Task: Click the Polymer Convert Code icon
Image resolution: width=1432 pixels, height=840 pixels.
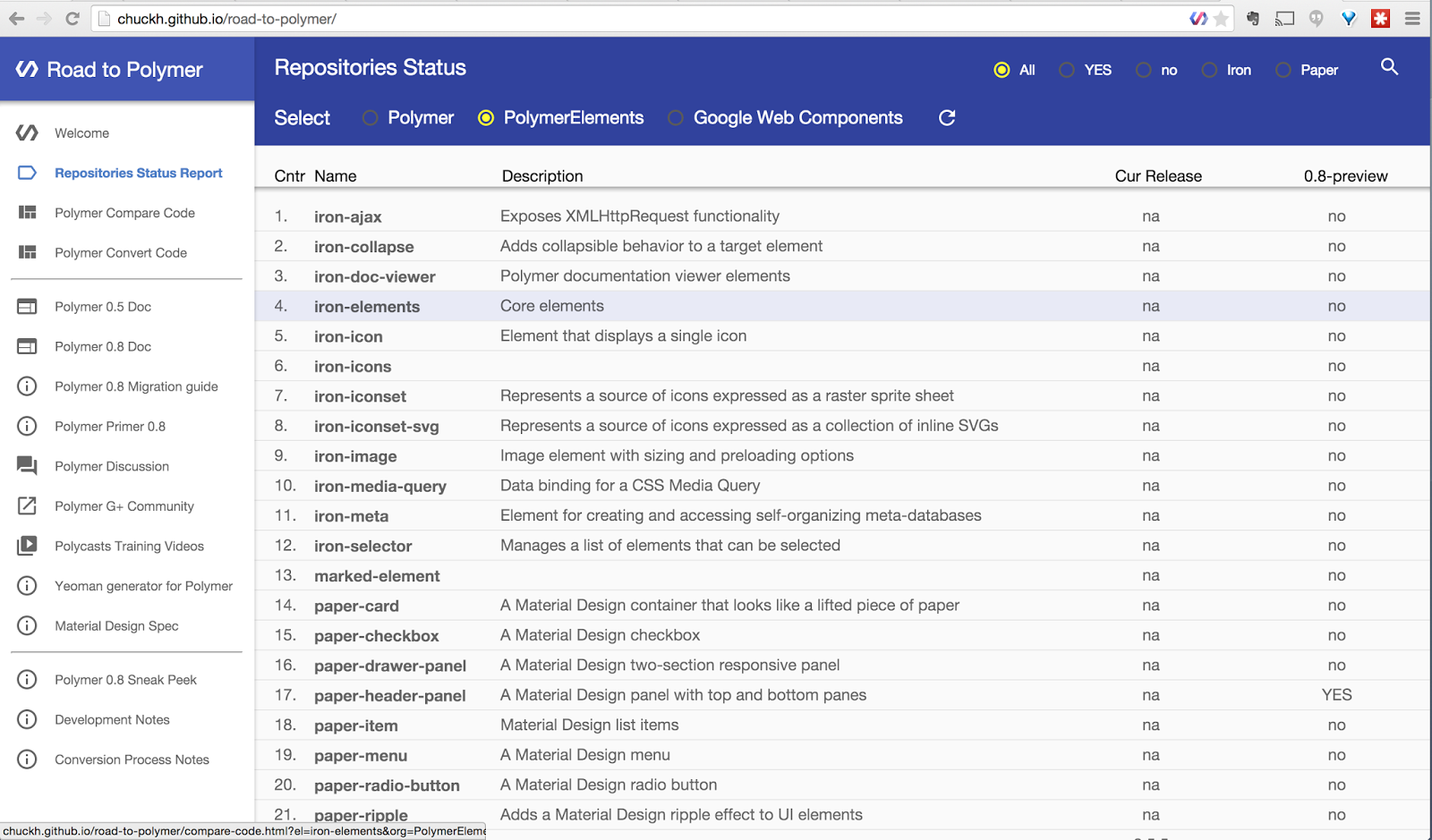Action: click(x=28, y=252)
